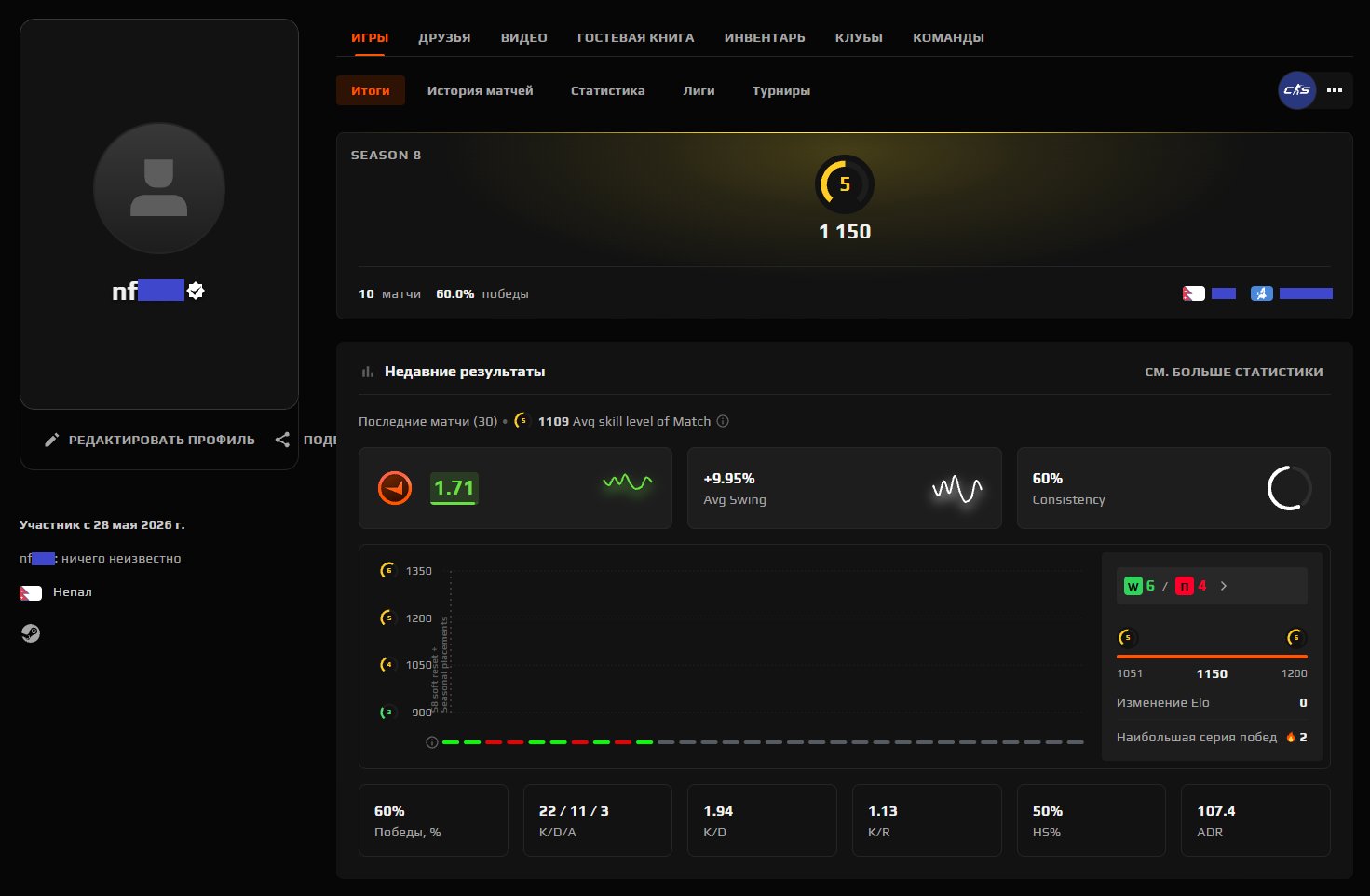The height and width of the screenshot is (896, 1370).
Task: Select the Итоги sub-tab
Action: pos(371,90)
